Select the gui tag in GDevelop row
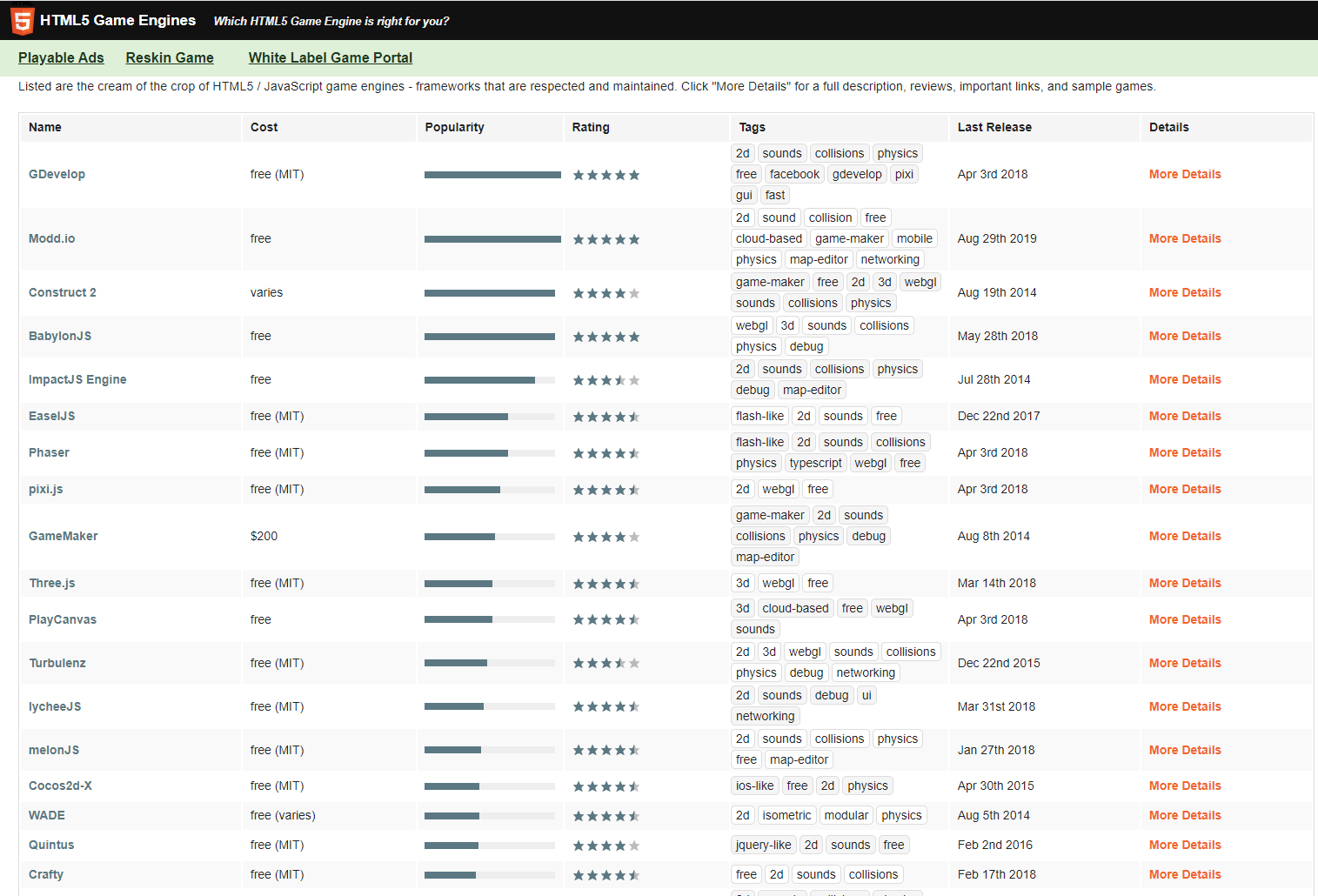 (744, 195)
